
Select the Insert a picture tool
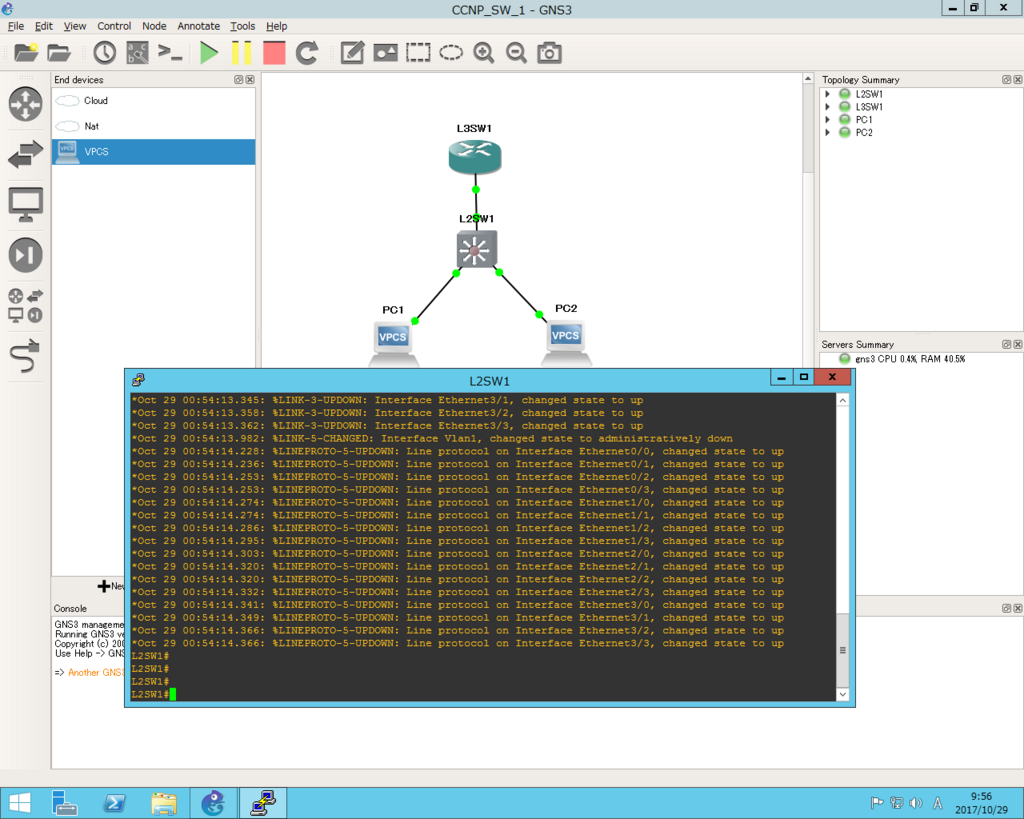coord(385,52)
